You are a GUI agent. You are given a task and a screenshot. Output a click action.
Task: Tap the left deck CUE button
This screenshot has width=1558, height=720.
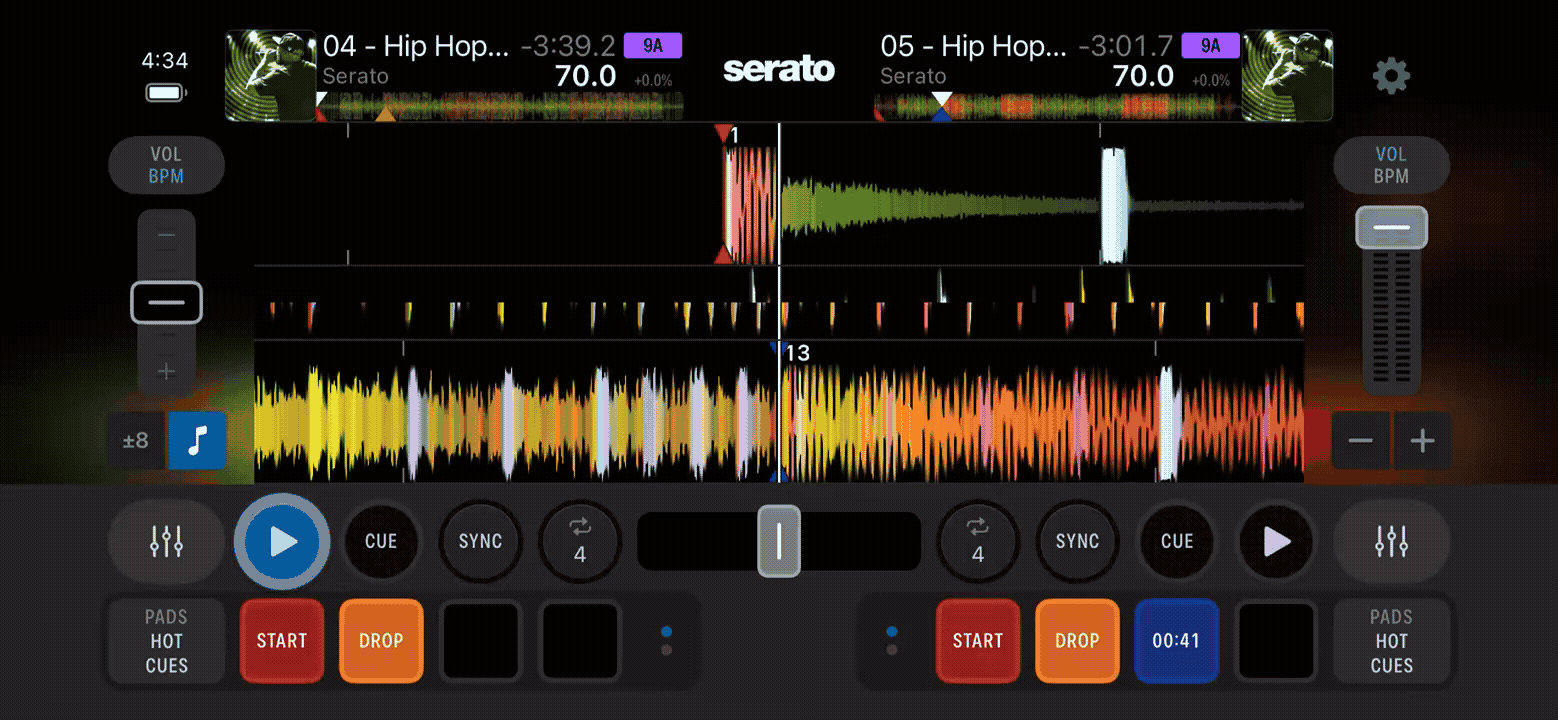click(381, 541)
